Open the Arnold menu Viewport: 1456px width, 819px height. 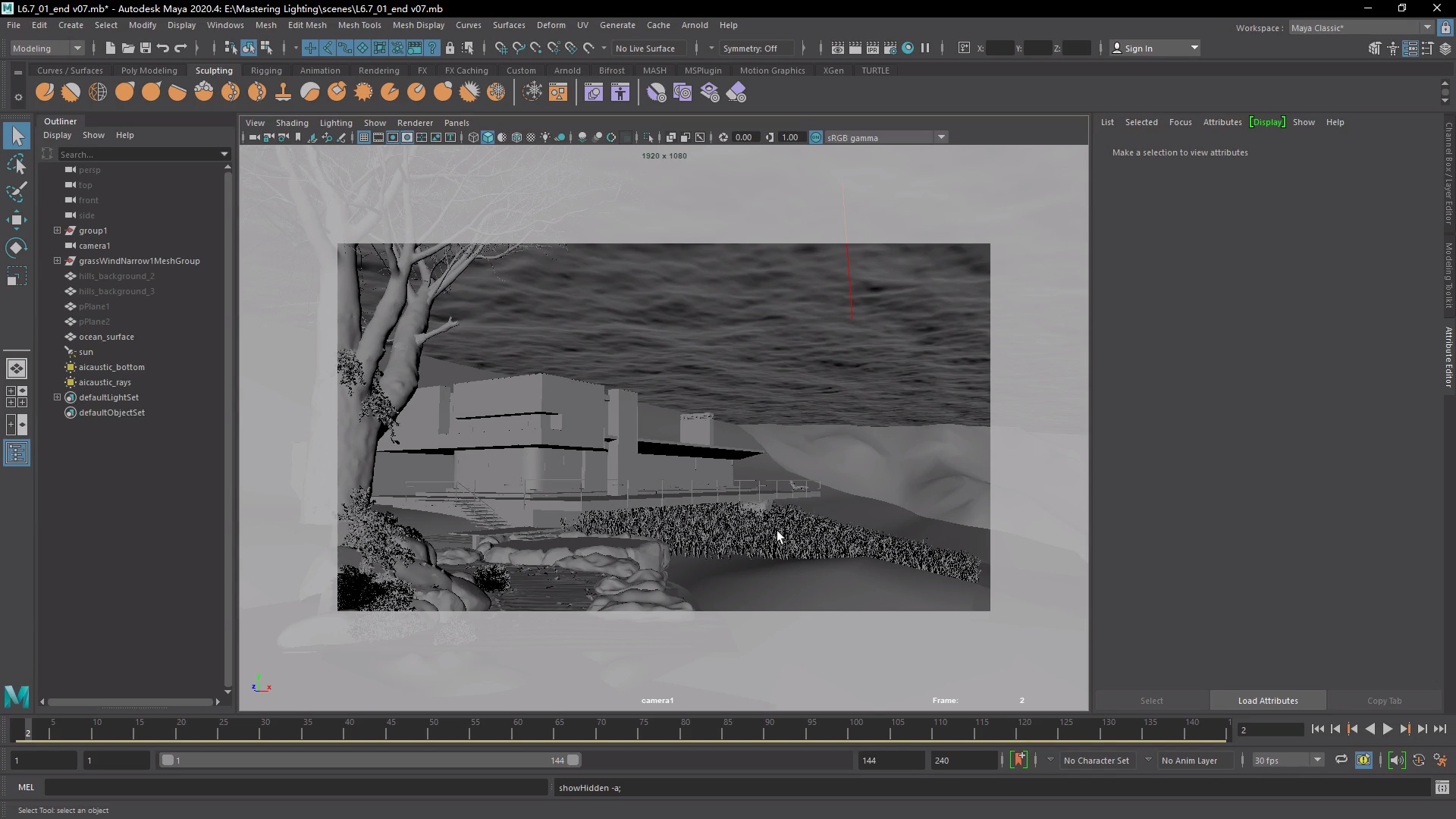click(694, 25)
